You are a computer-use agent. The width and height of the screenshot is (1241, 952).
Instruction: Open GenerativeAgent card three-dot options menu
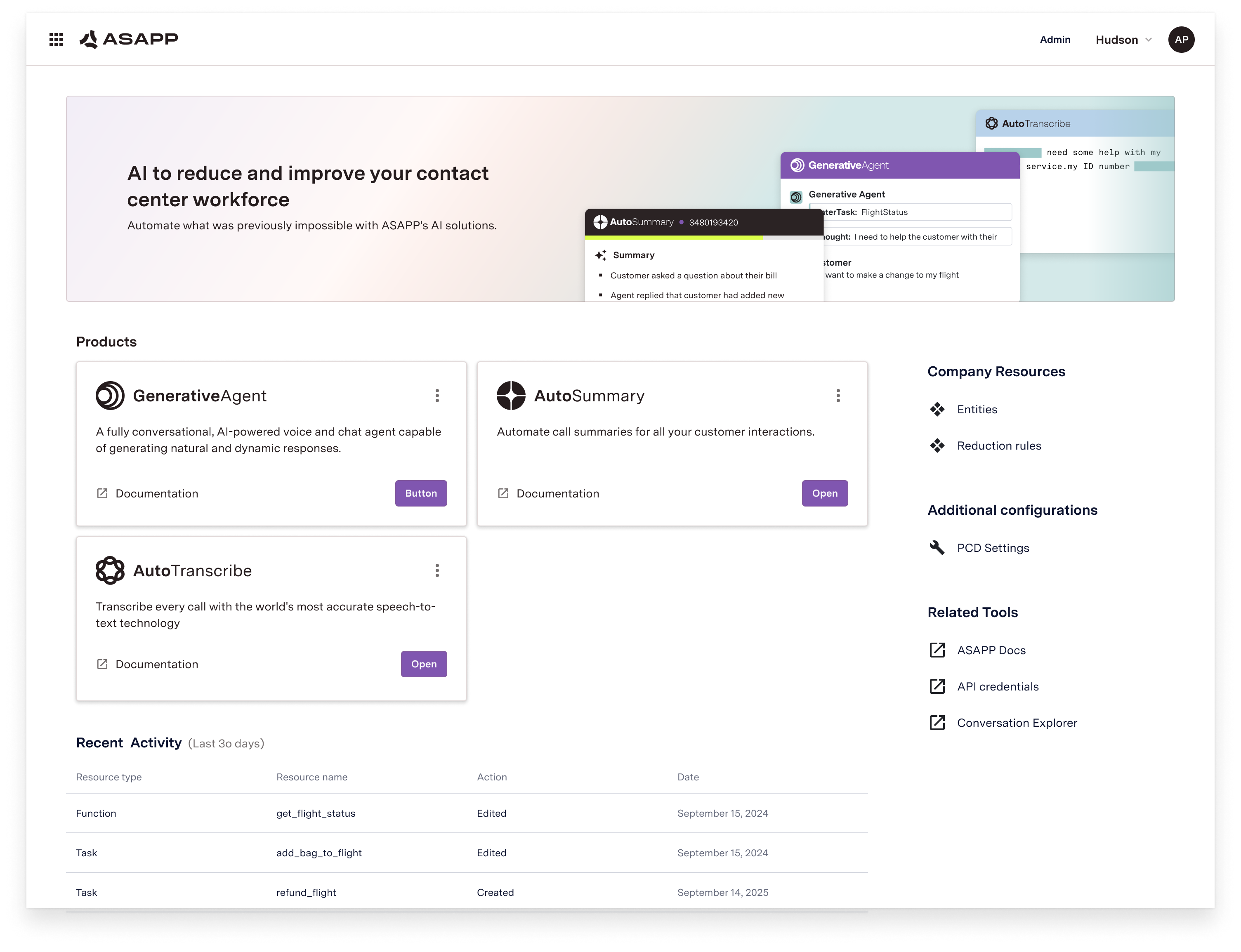[x=437, y=396]
